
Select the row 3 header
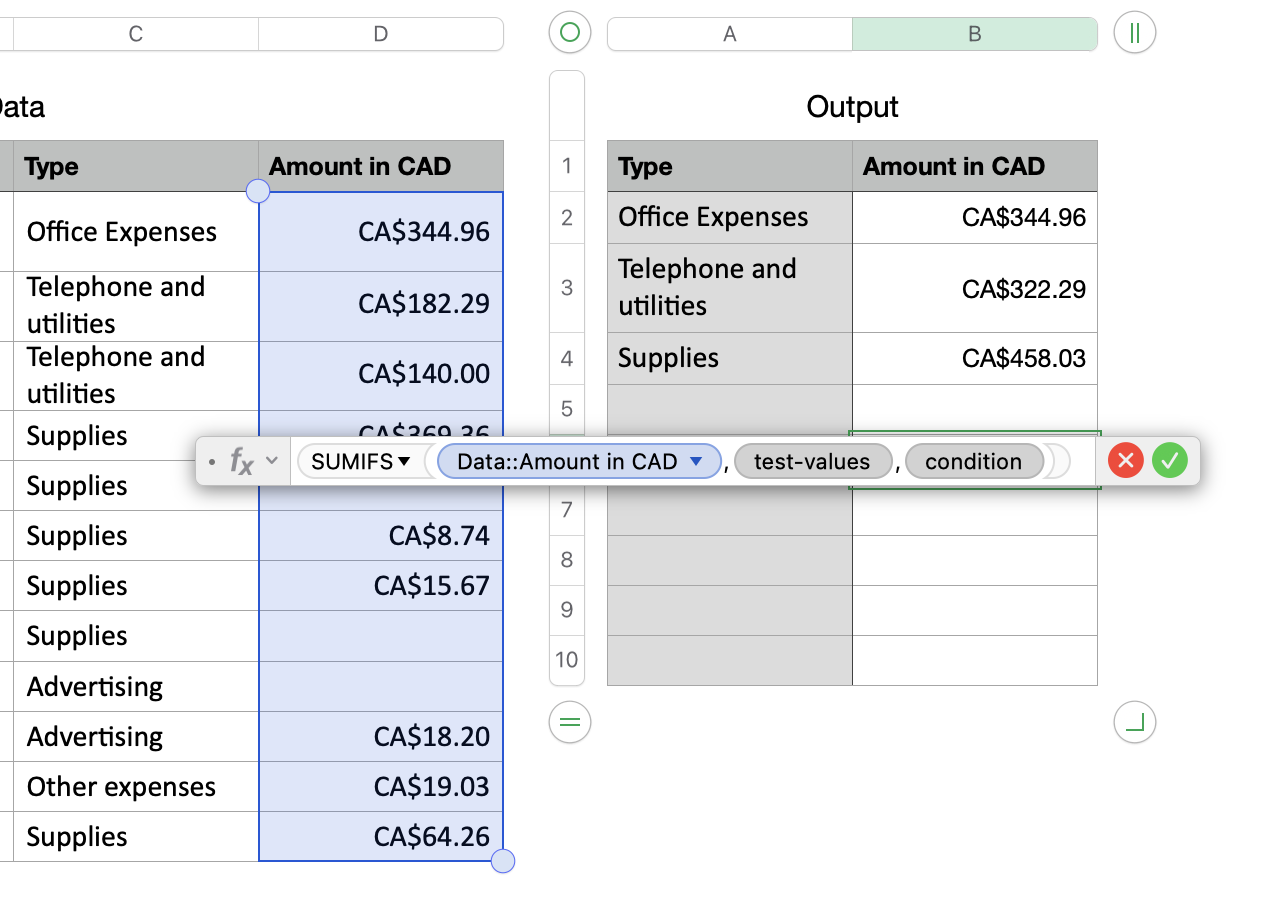coord(567,288)
